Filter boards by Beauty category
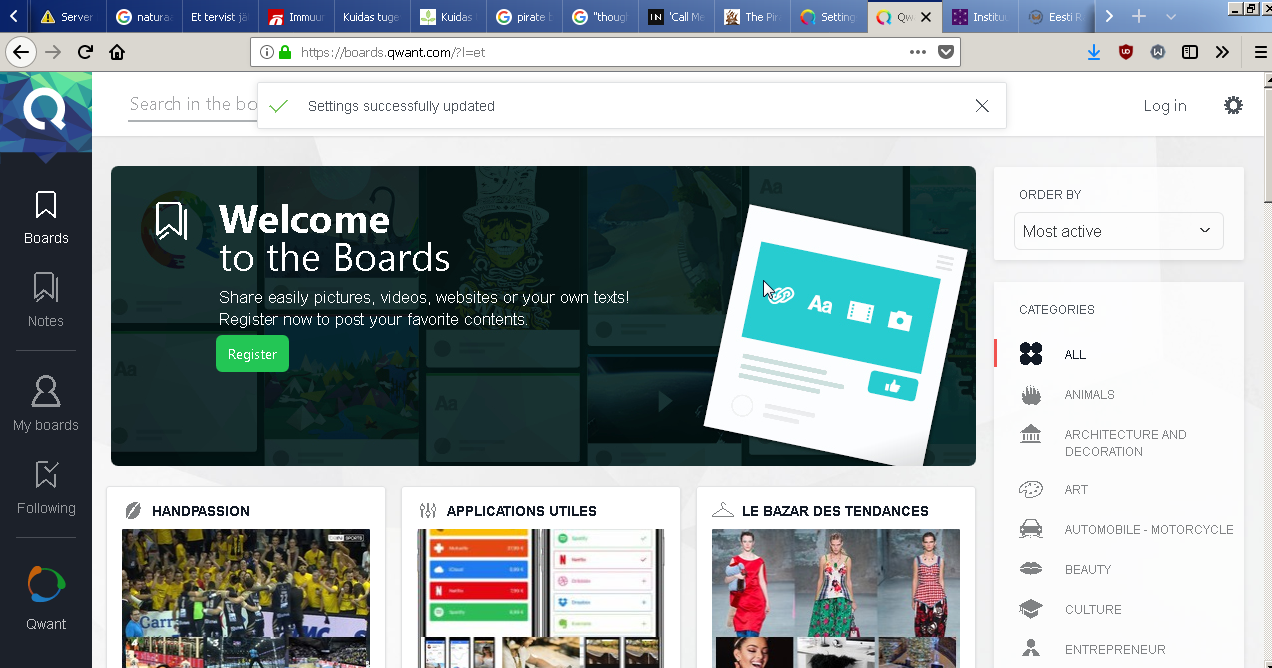 pyautogui.click(x=1087, y=570)
